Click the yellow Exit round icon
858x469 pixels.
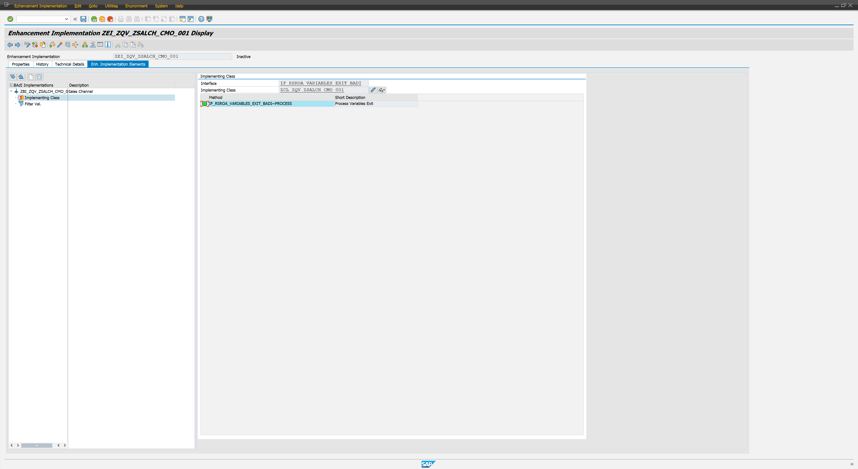coord(102,19)
